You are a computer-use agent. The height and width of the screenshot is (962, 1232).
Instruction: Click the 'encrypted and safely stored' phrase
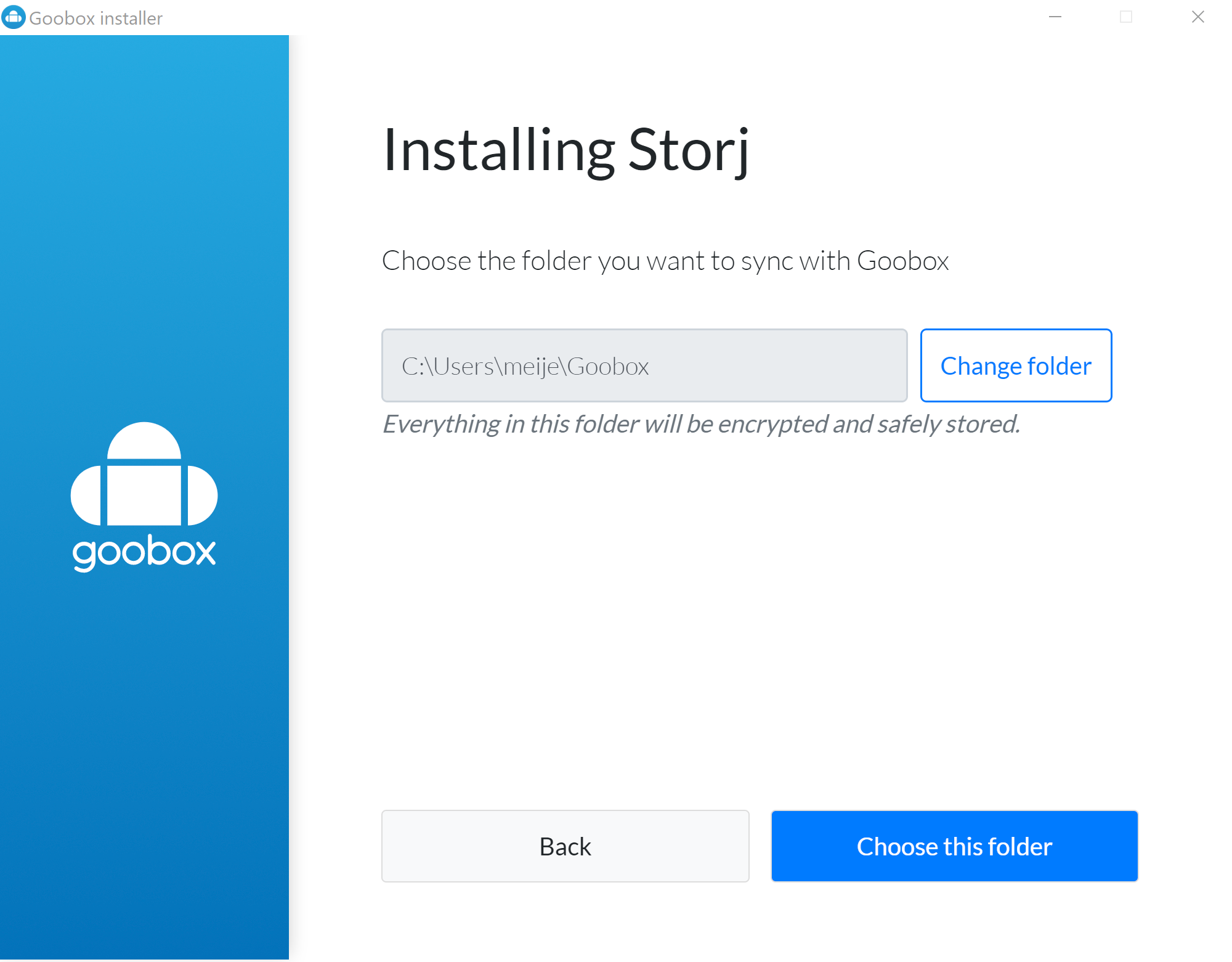pyautogui.click(x=869, y=424)
